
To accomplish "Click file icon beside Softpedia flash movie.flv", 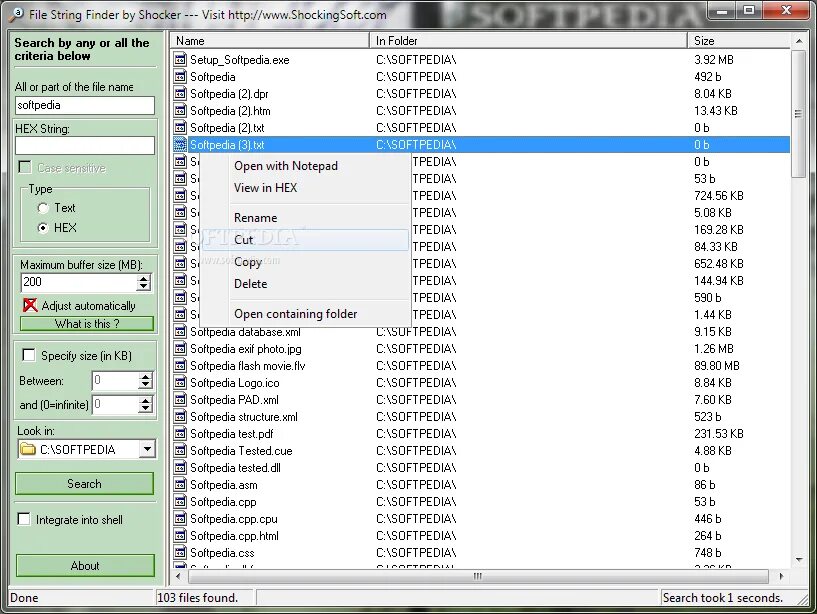I will click(x=180, y=366).
